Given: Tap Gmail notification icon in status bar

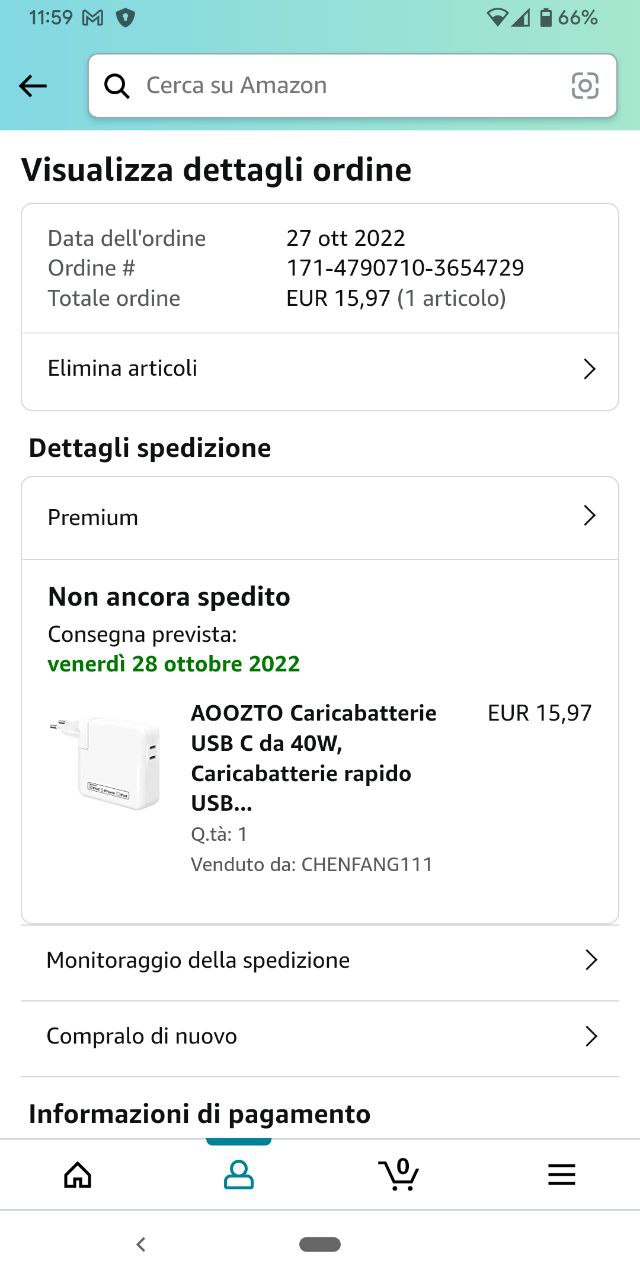Looking at the screenshot, I should pos(92,18).
